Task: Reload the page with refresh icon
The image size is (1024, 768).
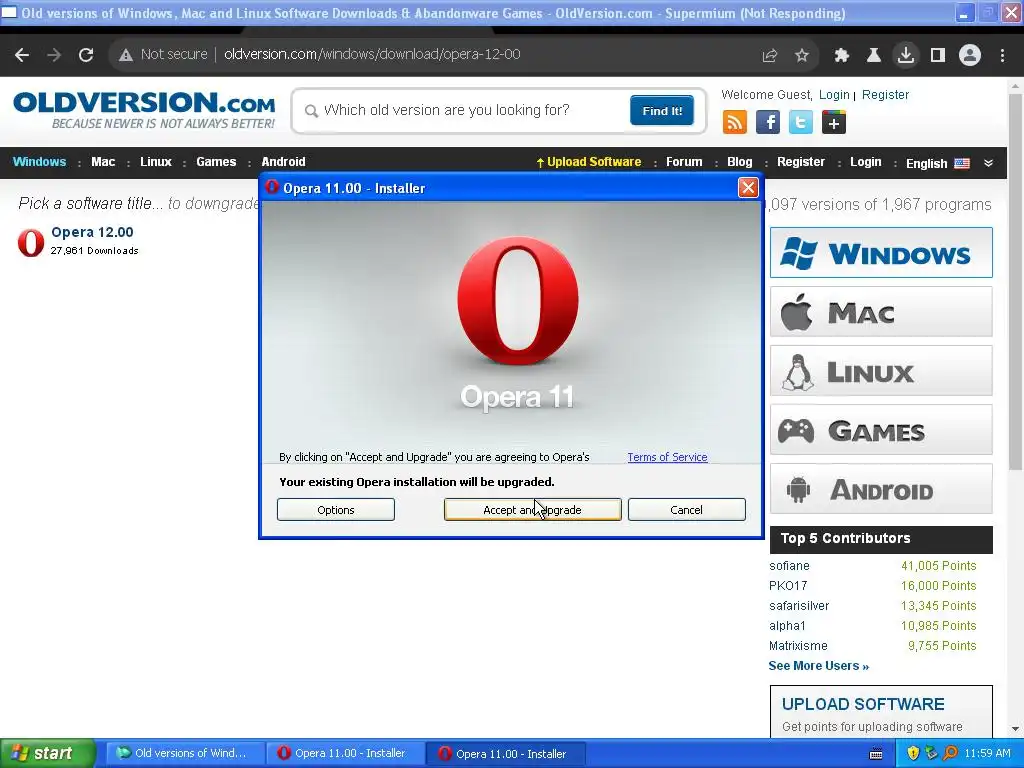Action: coord(86,55)
